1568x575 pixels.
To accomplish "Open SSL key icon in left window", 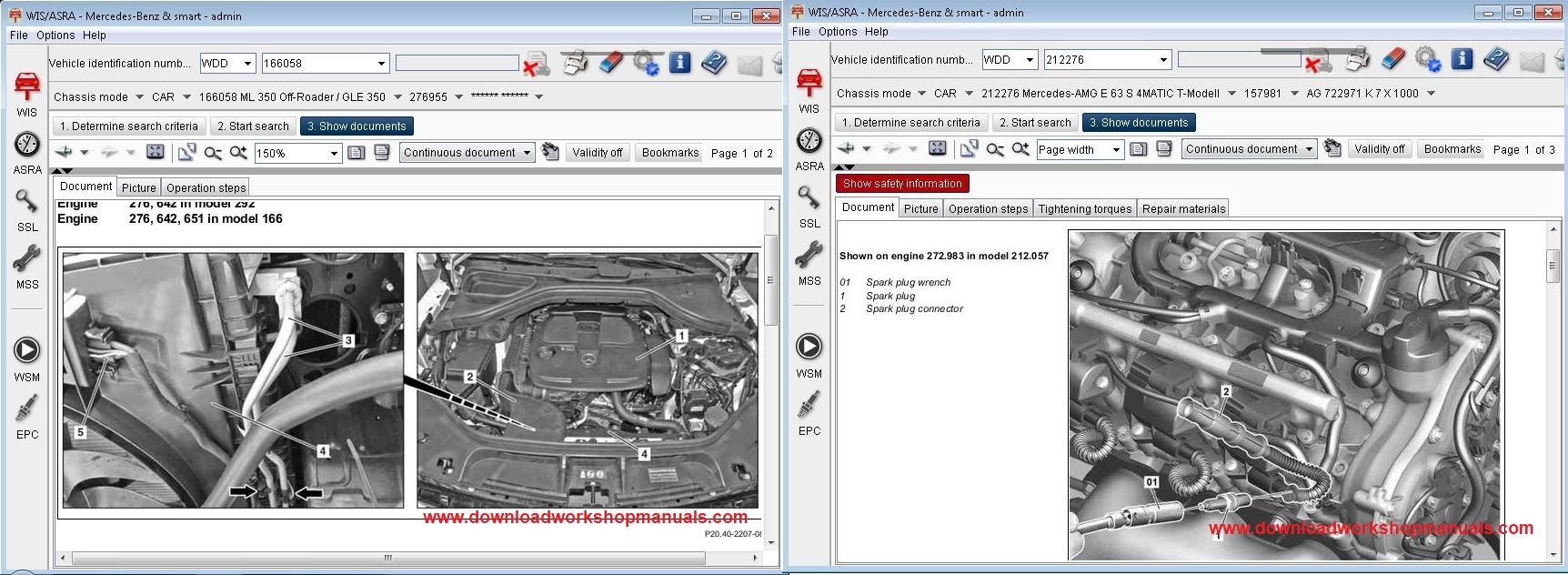I will tap(26, 201).
